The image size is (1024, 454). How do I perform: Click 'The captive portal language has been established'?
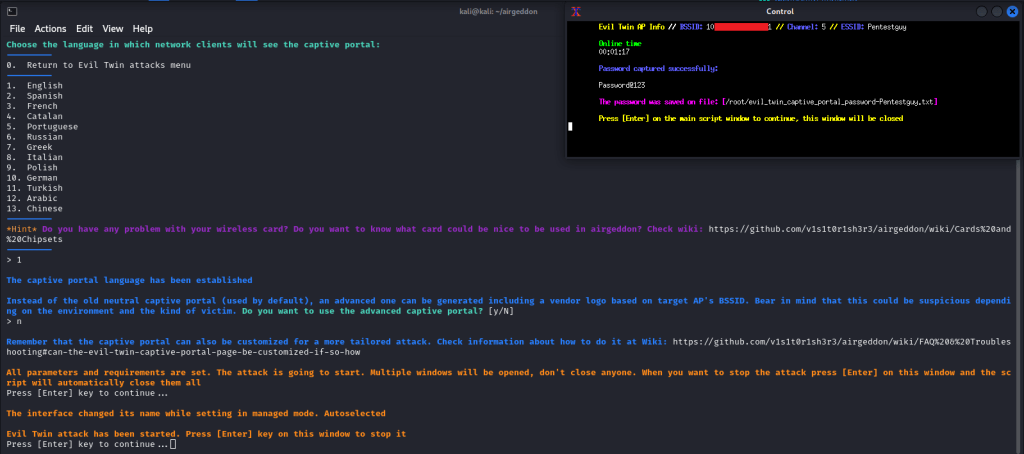129,280
